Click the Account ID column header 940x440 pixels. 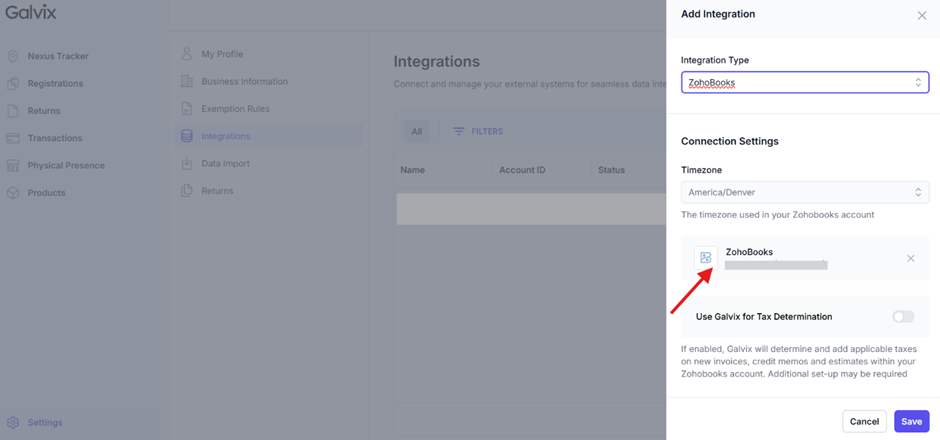click(522, 170)
